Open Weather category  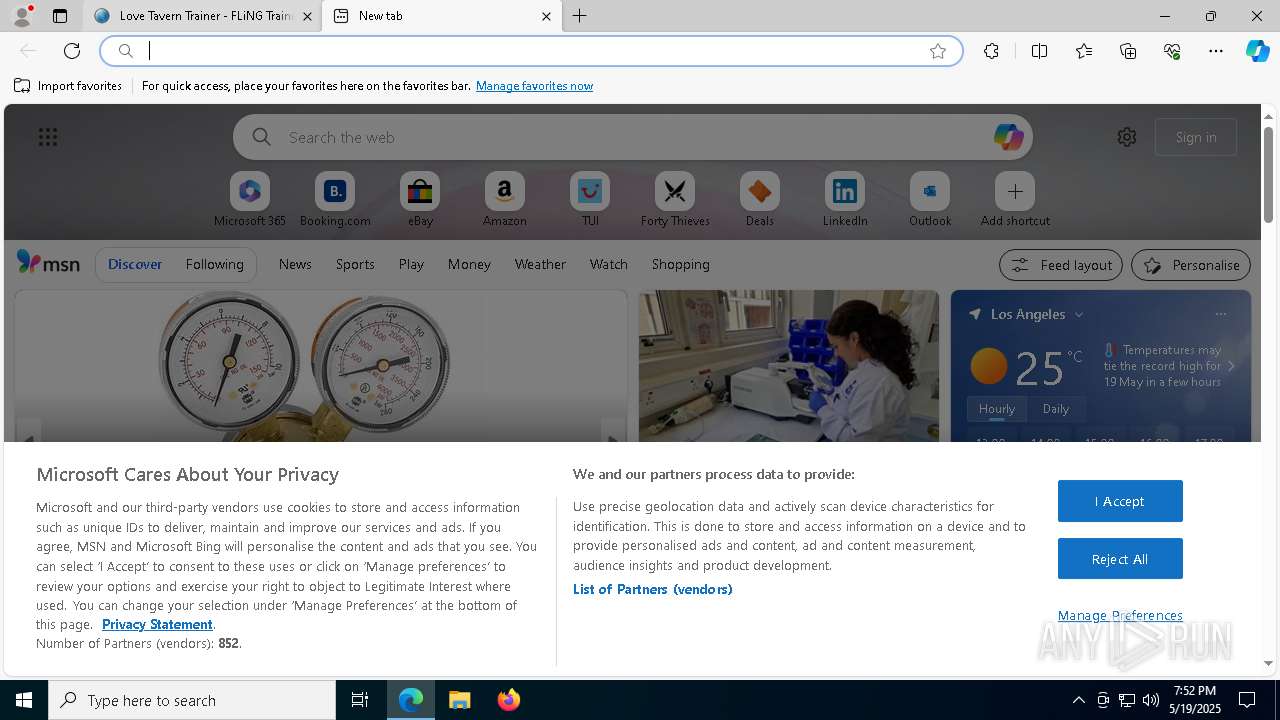[x=540, y=264]
